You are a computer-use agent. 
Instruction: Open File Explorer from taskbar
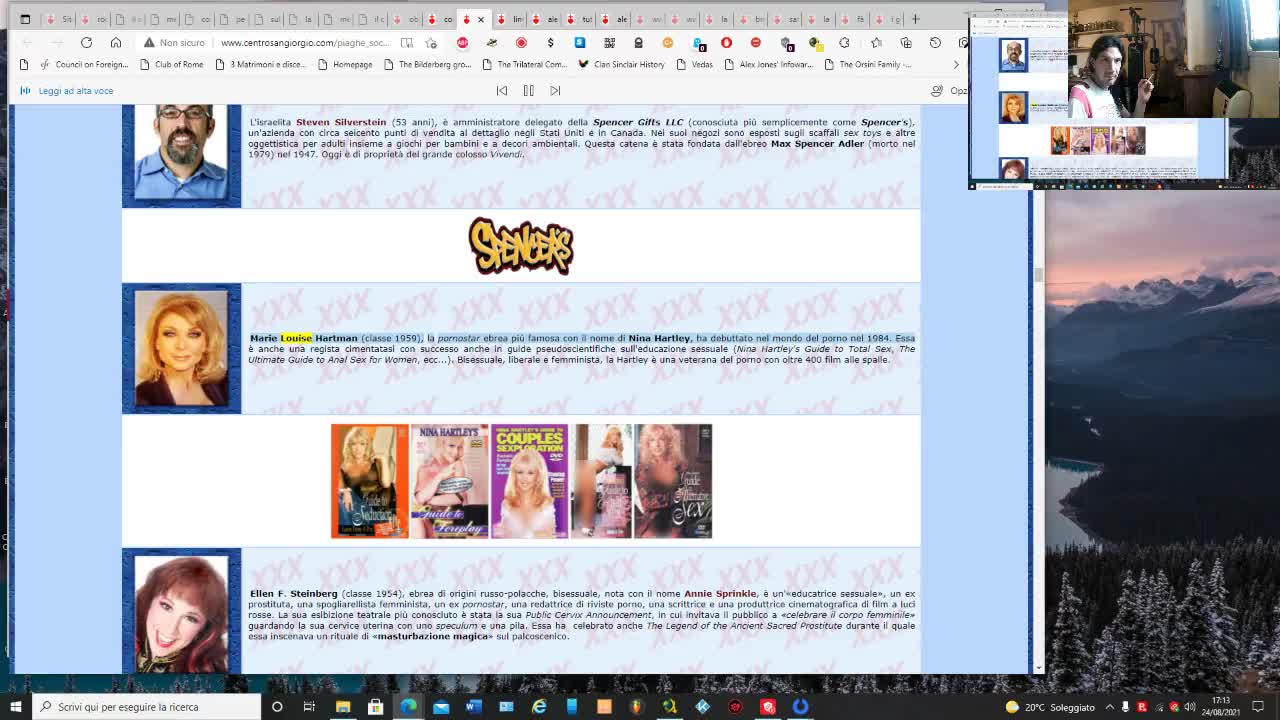coord(343,707)
